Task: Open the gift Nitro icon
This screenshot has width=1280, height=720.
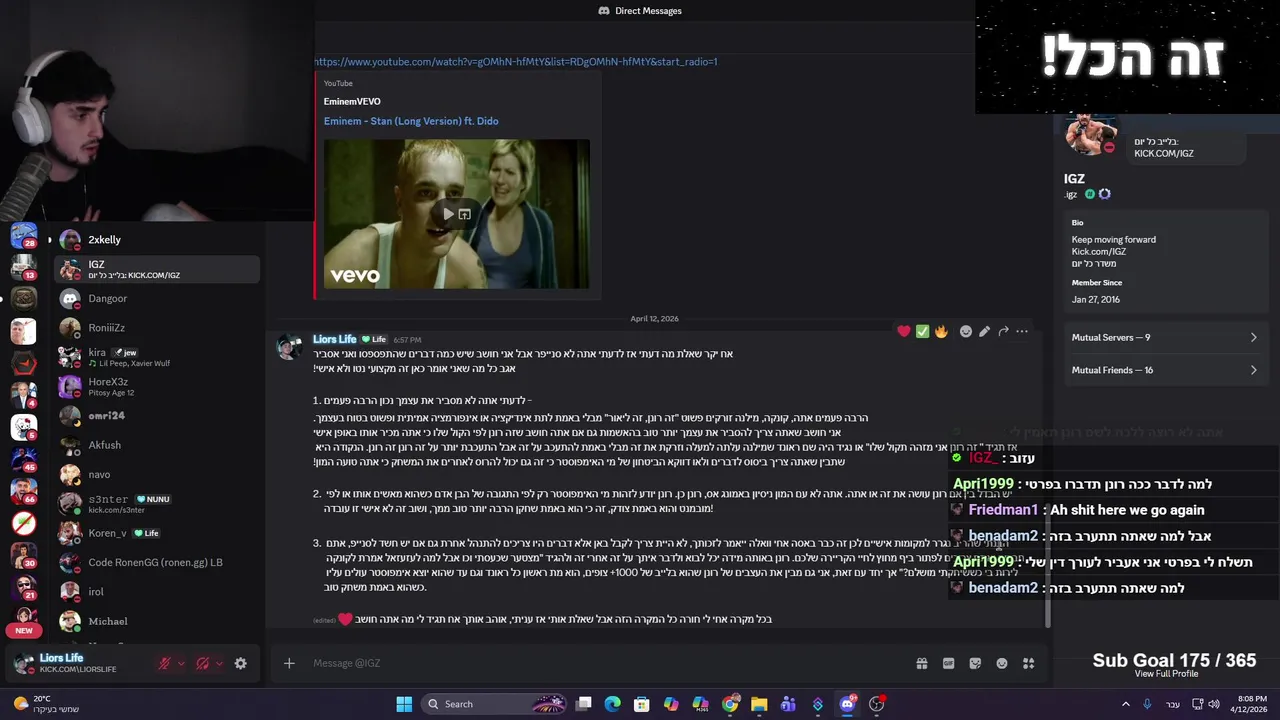Action: 922,663
